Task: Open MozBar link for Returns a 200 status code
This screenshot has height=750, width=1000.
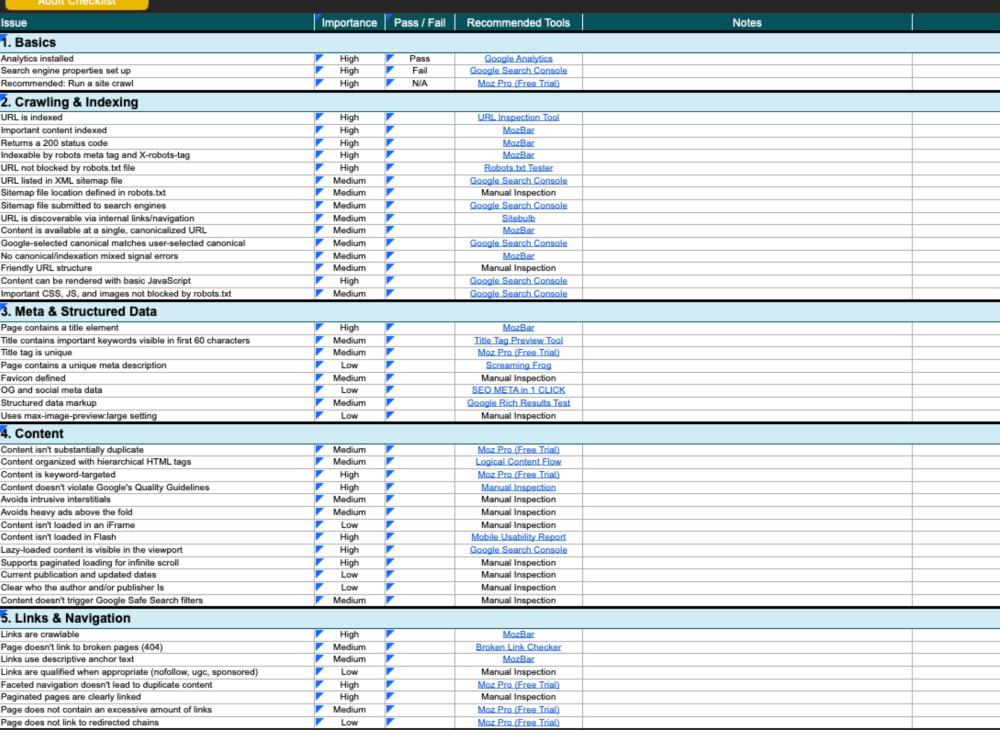Action: click(518, 143)
